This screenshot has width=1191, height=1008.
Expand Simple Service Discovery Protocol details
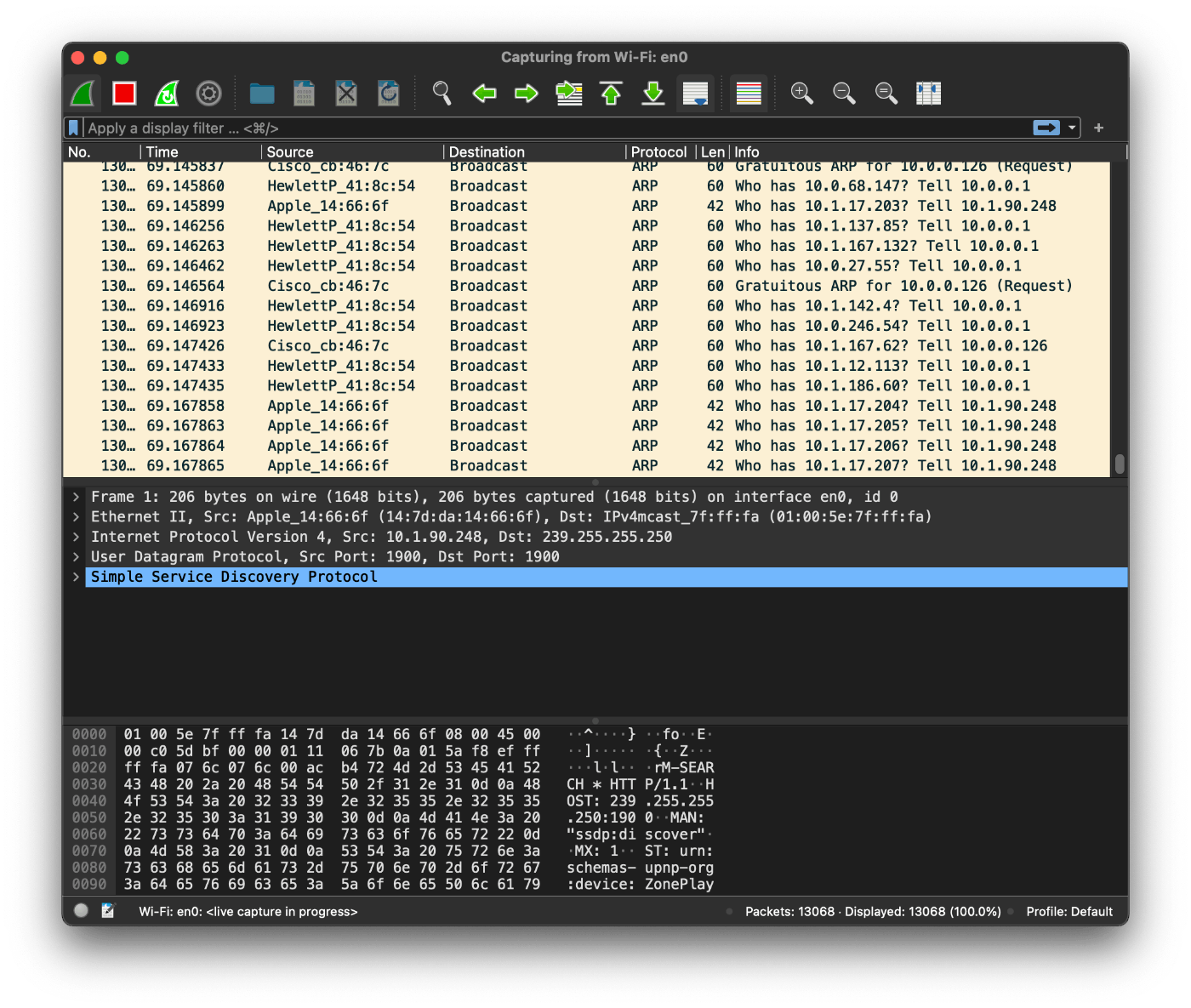76,577
